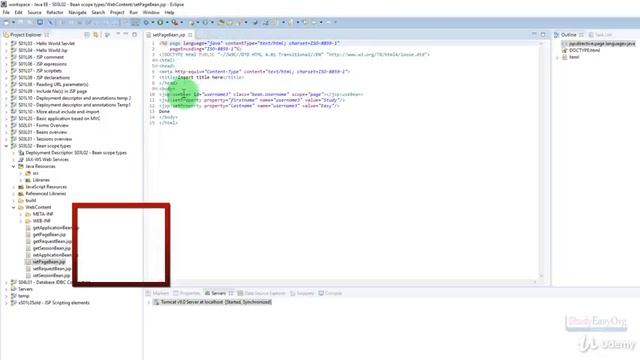640x360 pixels.
Task: Select the setPageBean.jsp editor tab
Action: [x=169, y=35]
